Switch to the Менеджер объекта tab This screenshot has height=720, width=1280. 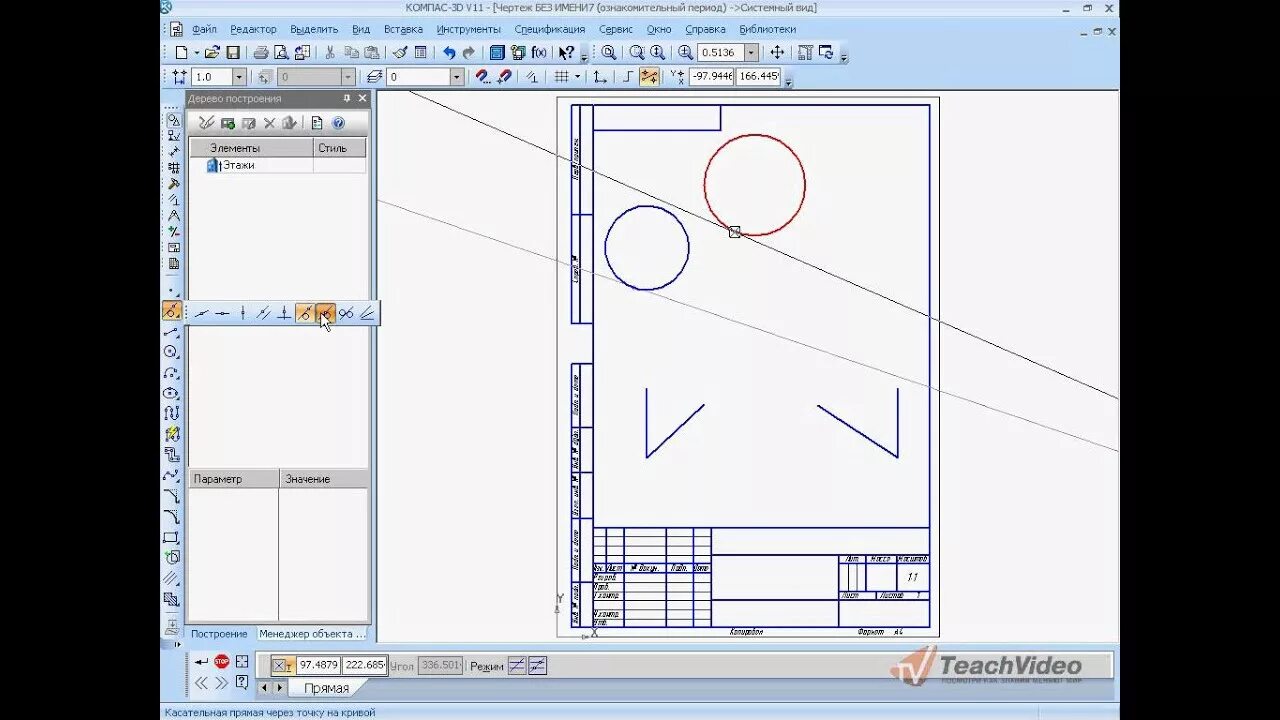313,634
